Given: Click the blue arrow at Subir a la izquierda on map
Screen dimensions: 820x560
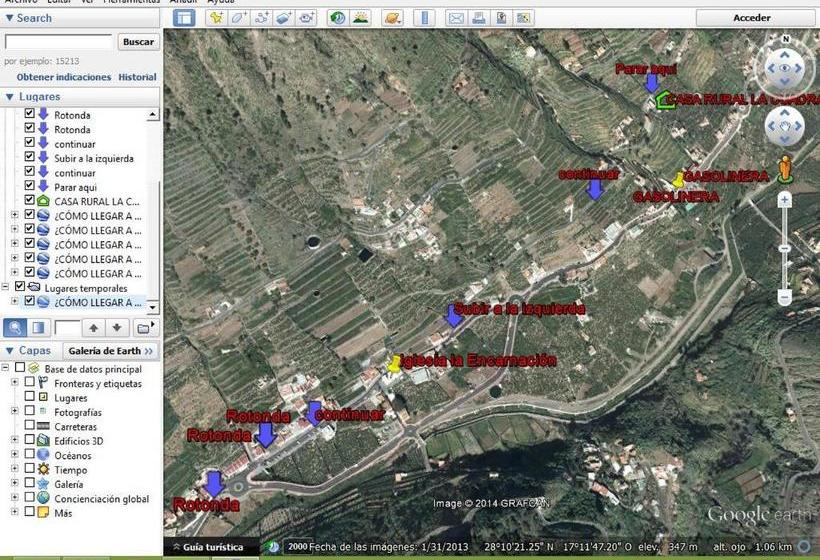Looking at the screenshot, I should 453,315.
